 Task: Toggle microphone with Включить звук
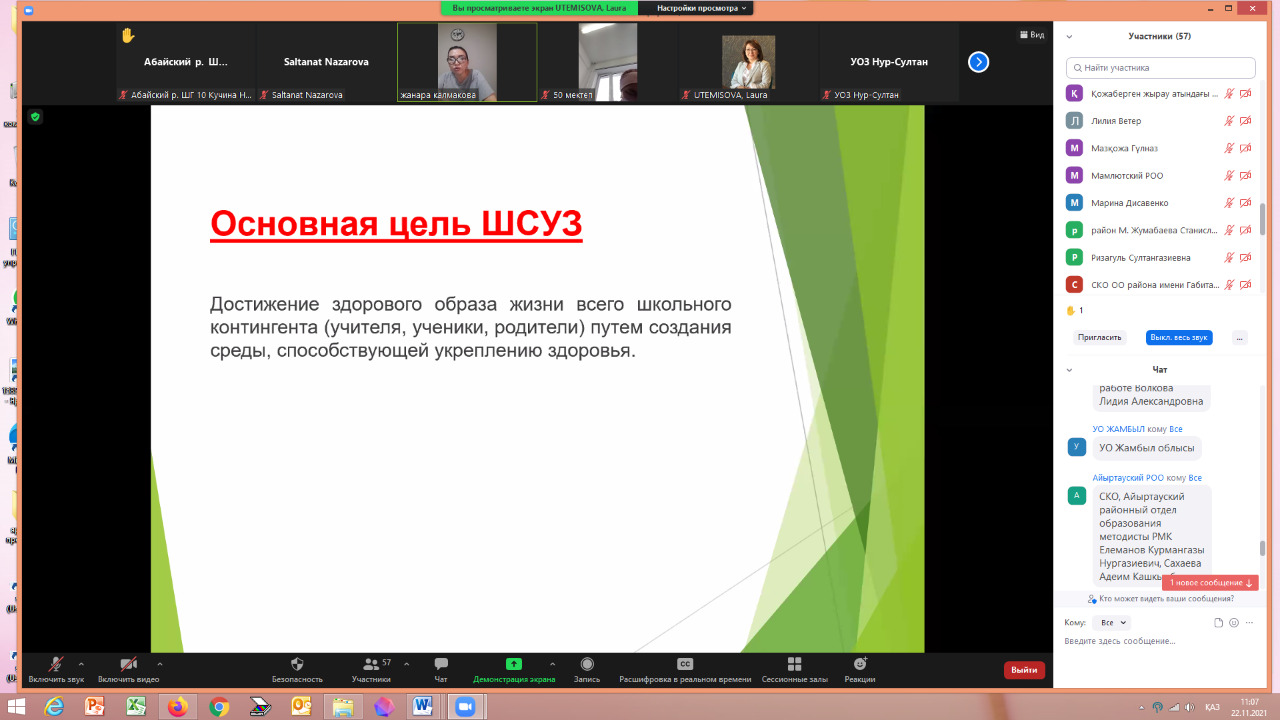pyautogui.click(x=56, y=664)
